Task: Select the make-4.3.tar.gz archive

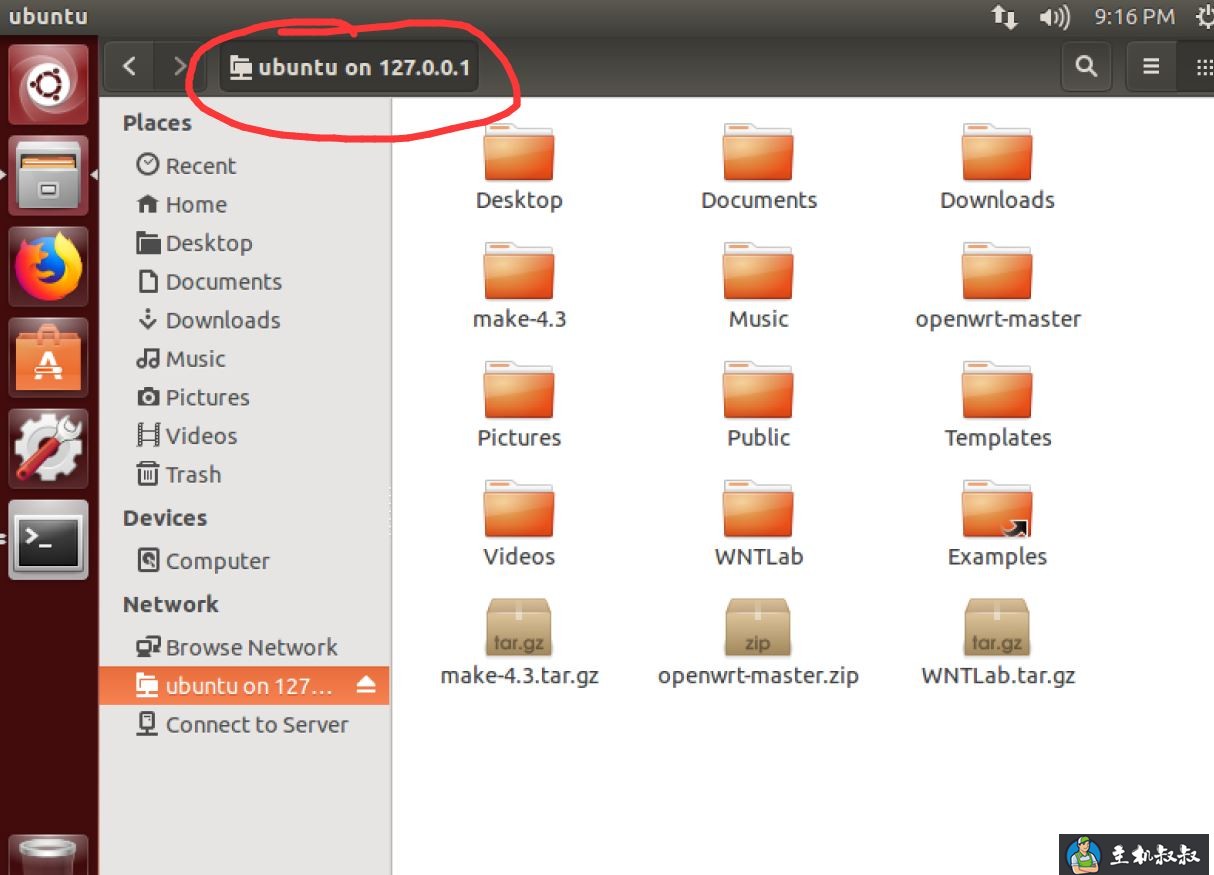Action: 518,628
